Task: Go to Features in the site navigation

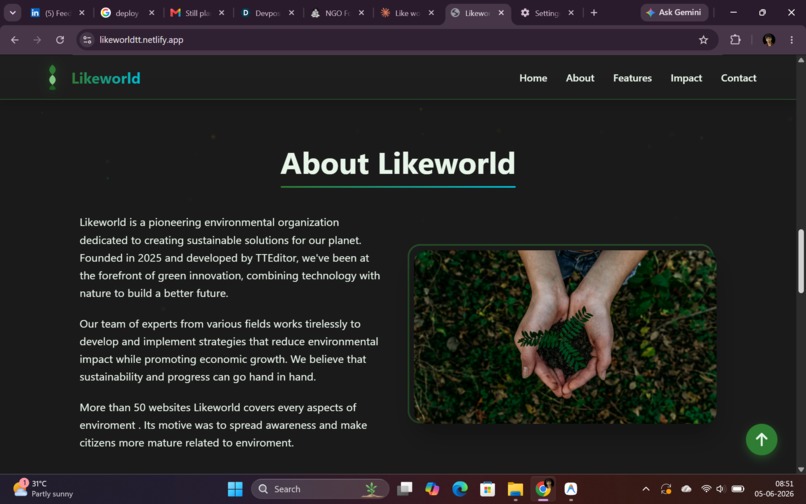Action: [x=632, y=78]
